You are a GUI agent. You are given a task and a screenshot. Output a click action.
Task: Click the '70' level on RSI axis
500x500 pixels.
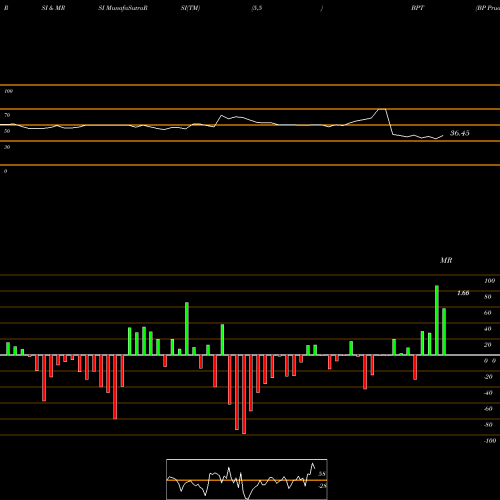coord(7,115)
